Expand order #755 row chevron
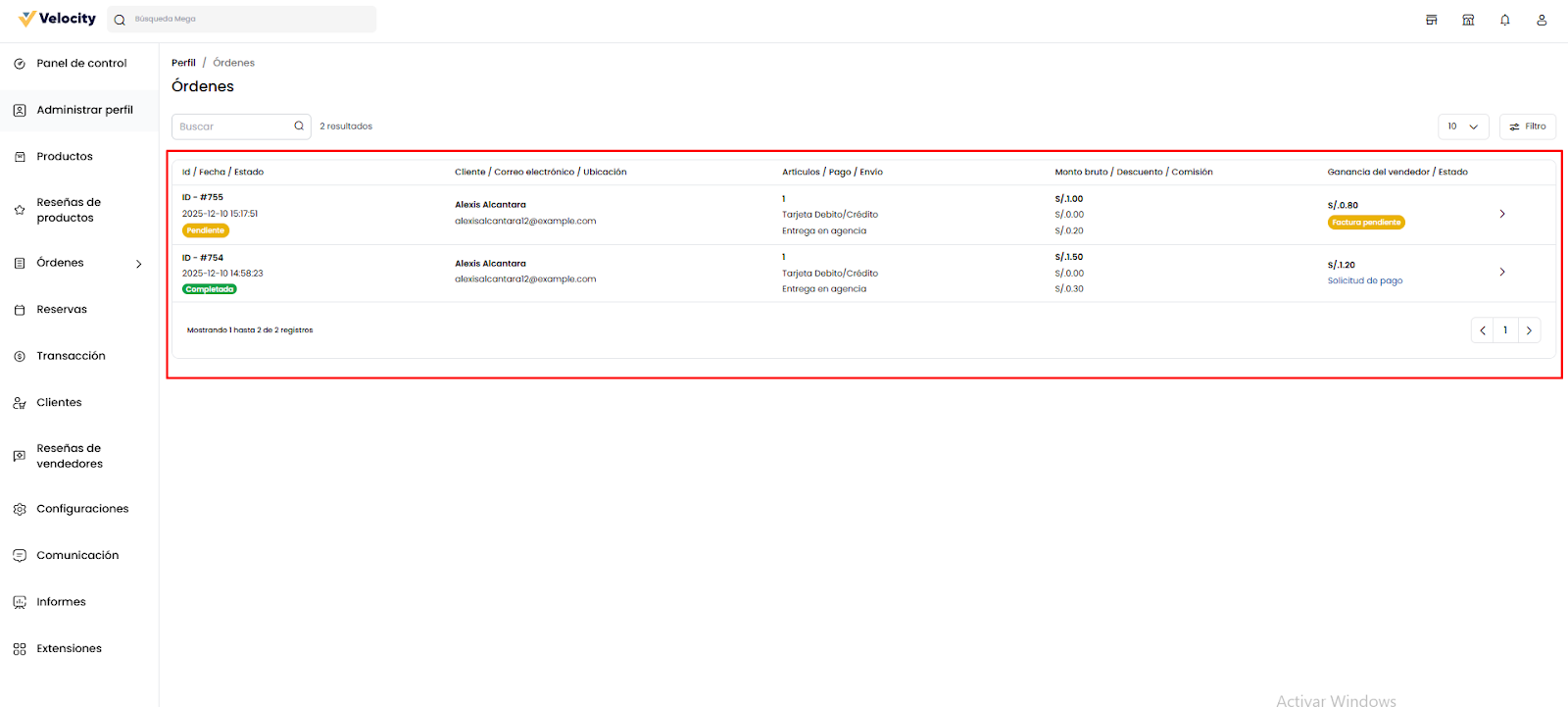The width and height of the screenshot is (1568, 707). click(1502, 214)
